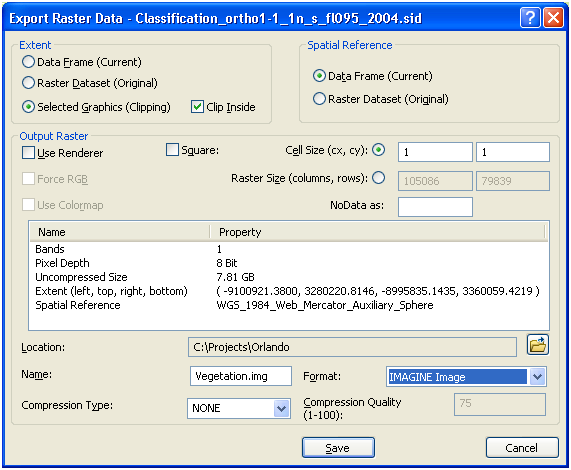Choose the Raster Size (columns, rows) radio button
Screen dimensions: 571x470
(378, 178)
